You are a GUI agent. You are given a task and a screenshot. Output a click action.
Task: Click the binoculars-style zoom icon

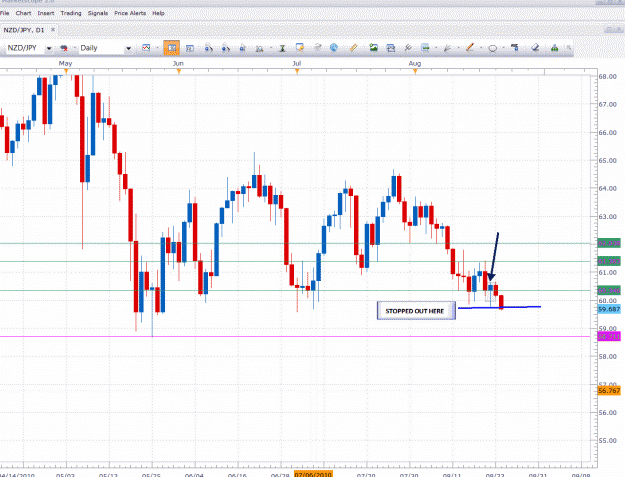pyautogui.click(x=259, y=48)
